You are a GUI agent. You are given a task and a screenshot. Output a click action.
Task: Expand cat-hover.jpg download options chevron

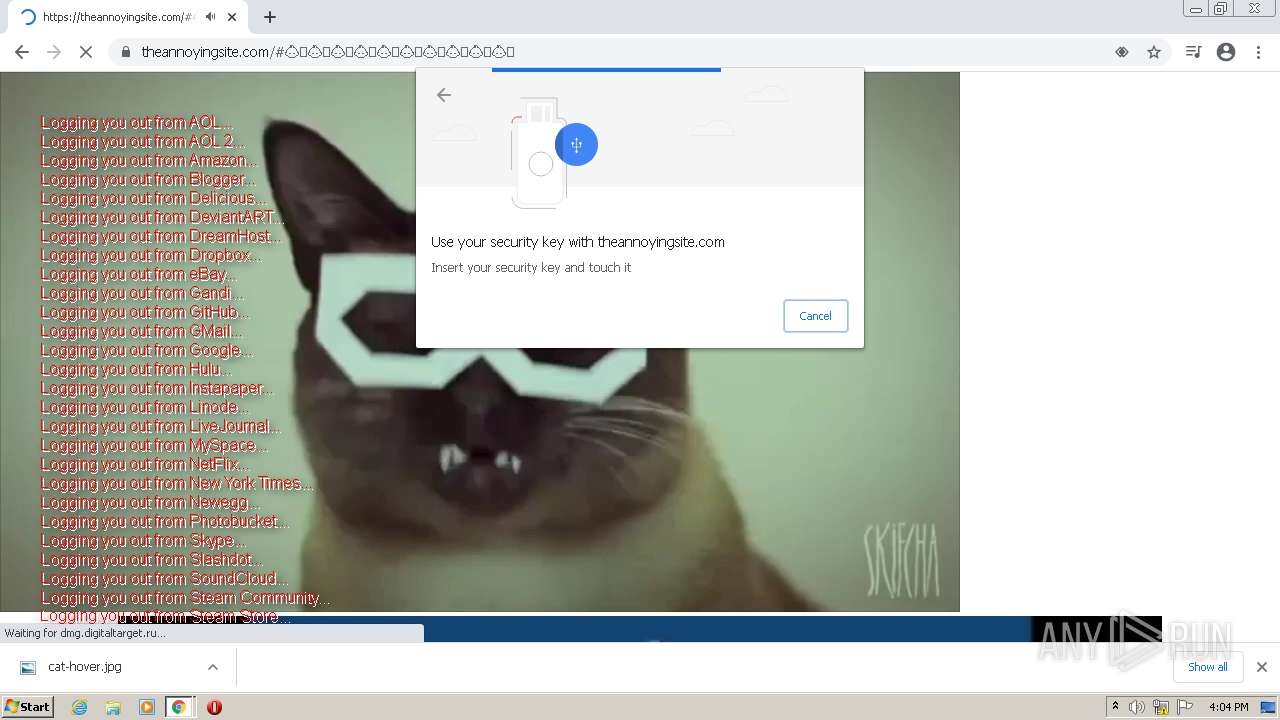coord(213,667)
